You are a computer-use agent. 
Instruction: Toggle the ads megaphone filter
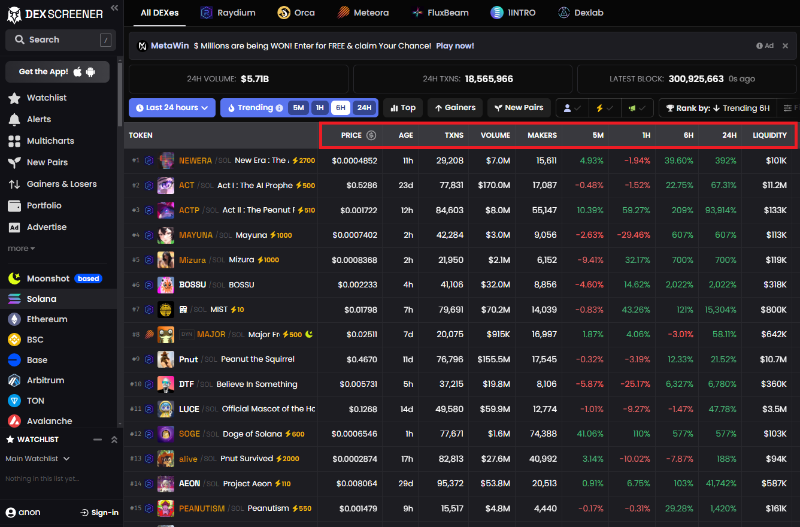637,108
